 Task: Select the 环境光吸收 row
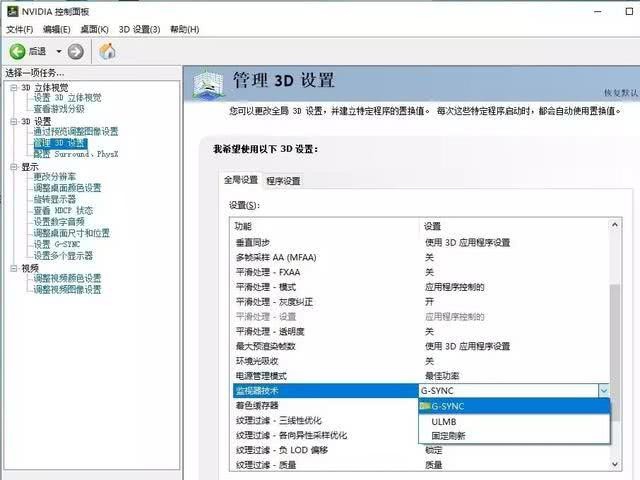(x=420, y=361)
